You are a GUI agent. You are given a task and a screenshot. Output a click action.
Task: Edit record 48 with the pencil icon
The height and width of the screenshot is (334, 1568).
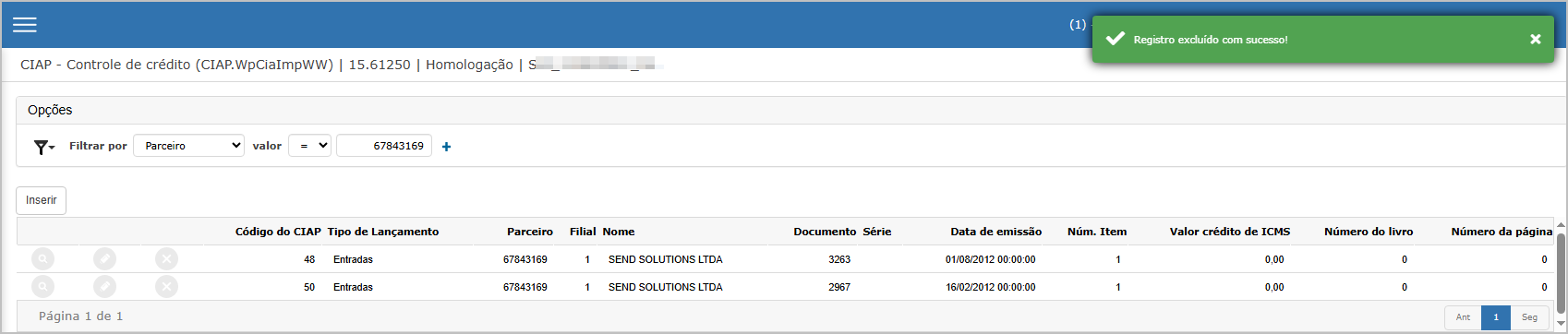click(105, 259)
